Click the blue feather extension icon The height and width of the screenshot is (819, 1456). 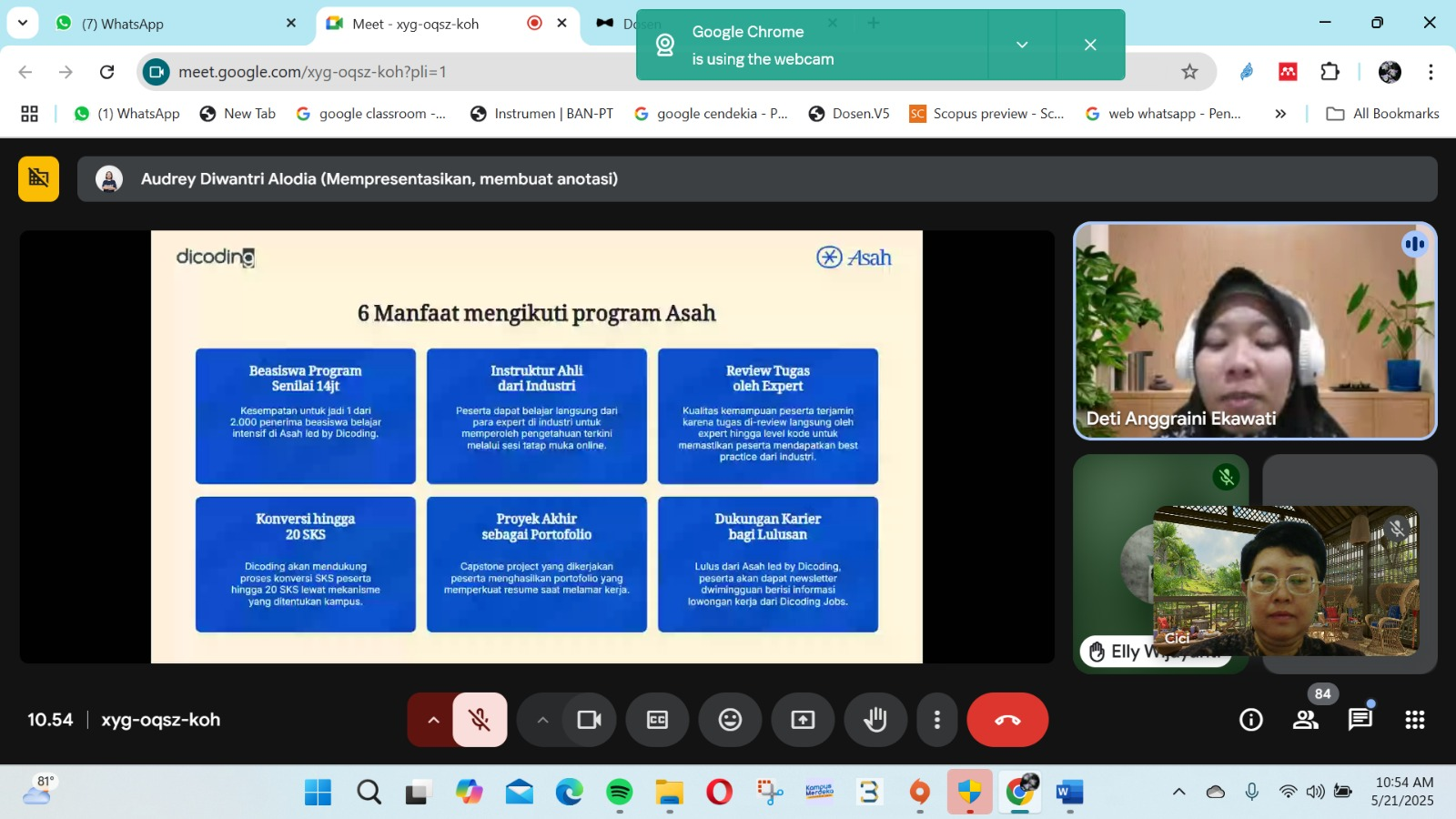click(1247, 72)
